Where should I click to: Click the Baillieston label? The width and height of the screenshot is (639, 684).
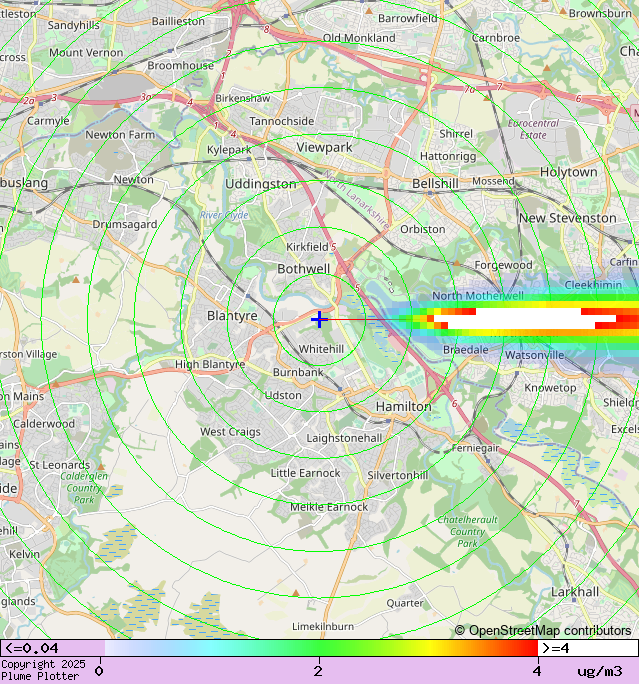click(x=178, y=21)
